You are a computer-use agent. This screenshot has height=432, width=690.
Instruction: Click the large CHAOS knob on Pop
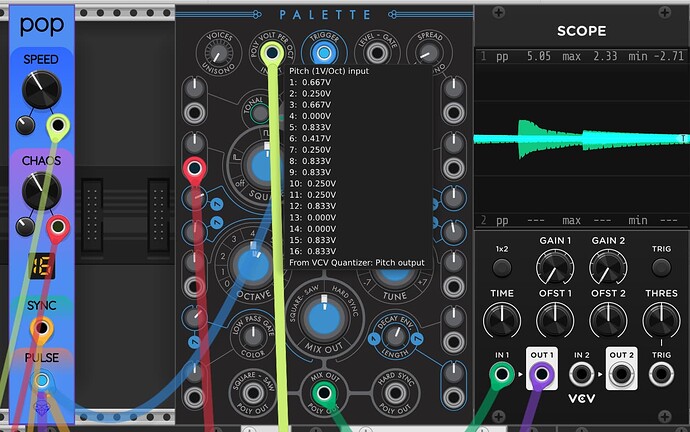click(41, 191)
